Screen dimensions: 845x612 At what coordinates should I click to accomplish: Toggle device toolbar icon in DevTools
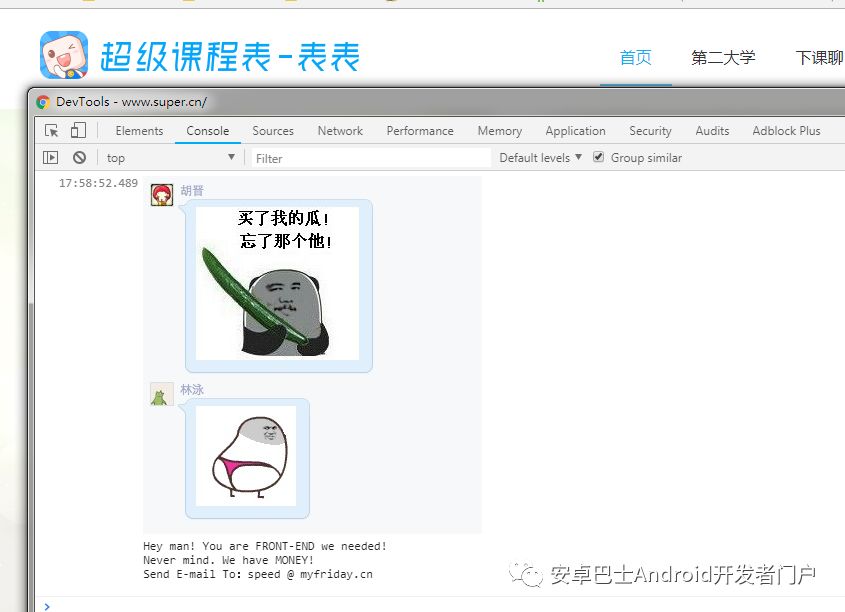click(x=78, y=130)
